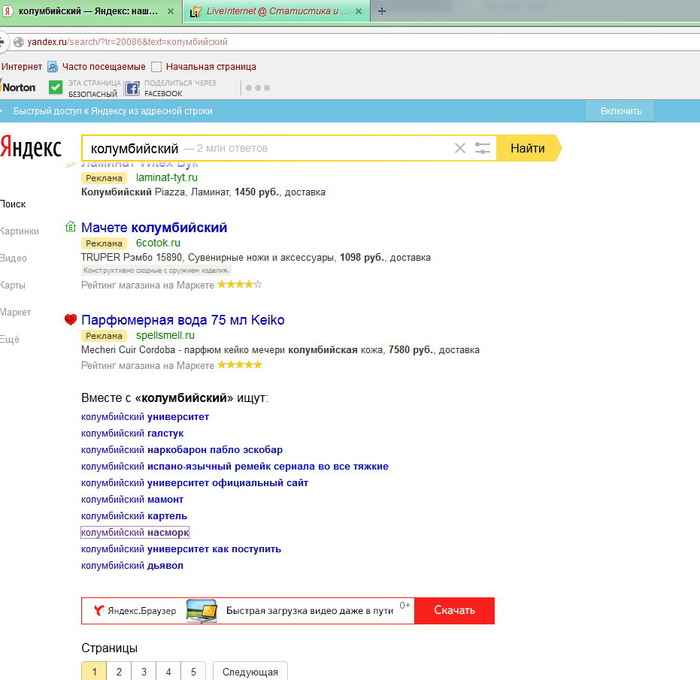This screenshot has height=680, width=700.
Task: Expand the Ещё sidebar item
Action: (x=10, y=339)
